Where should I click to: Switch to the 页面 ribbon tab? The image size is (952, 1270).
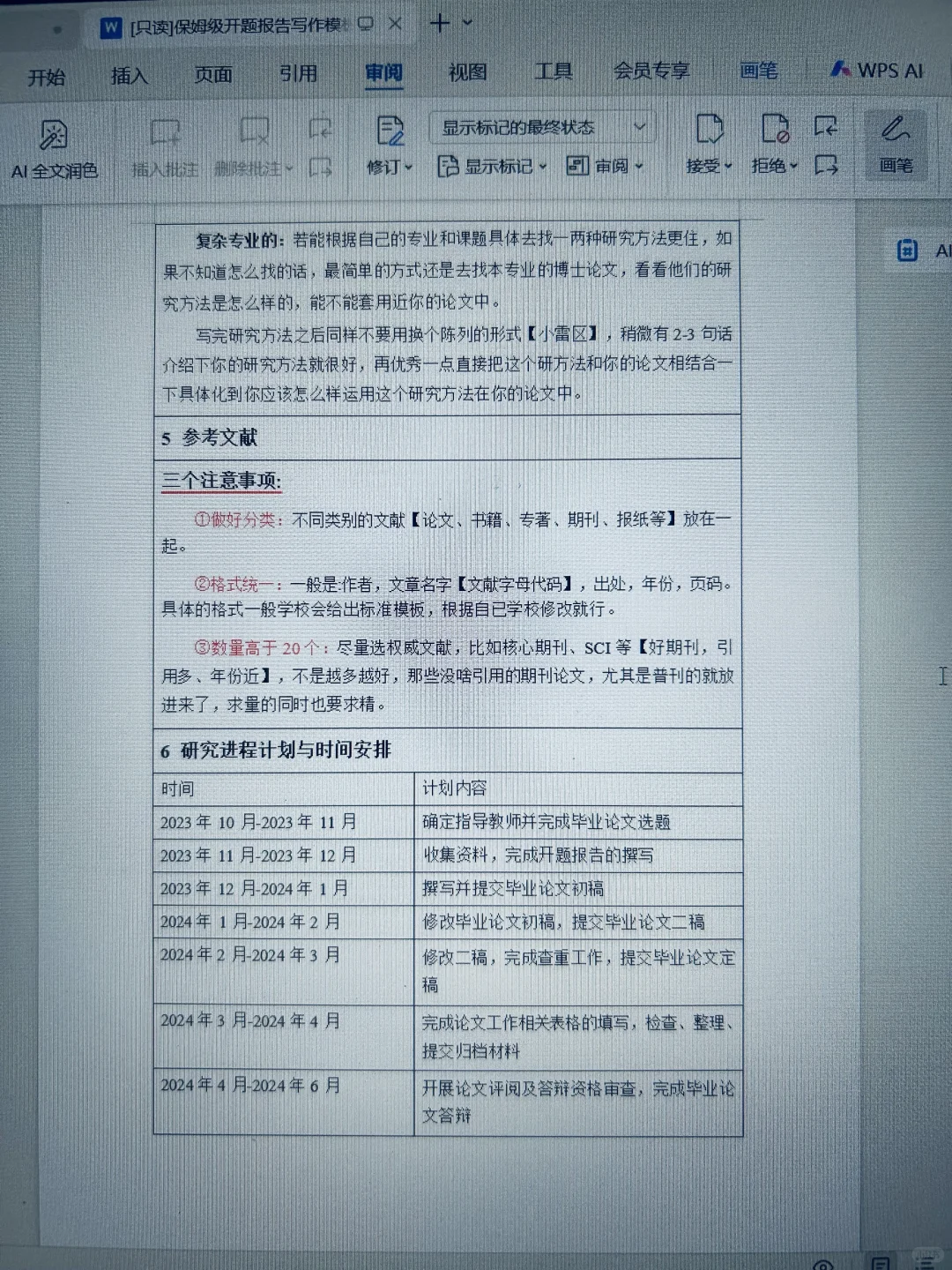[x=213, y=75]
